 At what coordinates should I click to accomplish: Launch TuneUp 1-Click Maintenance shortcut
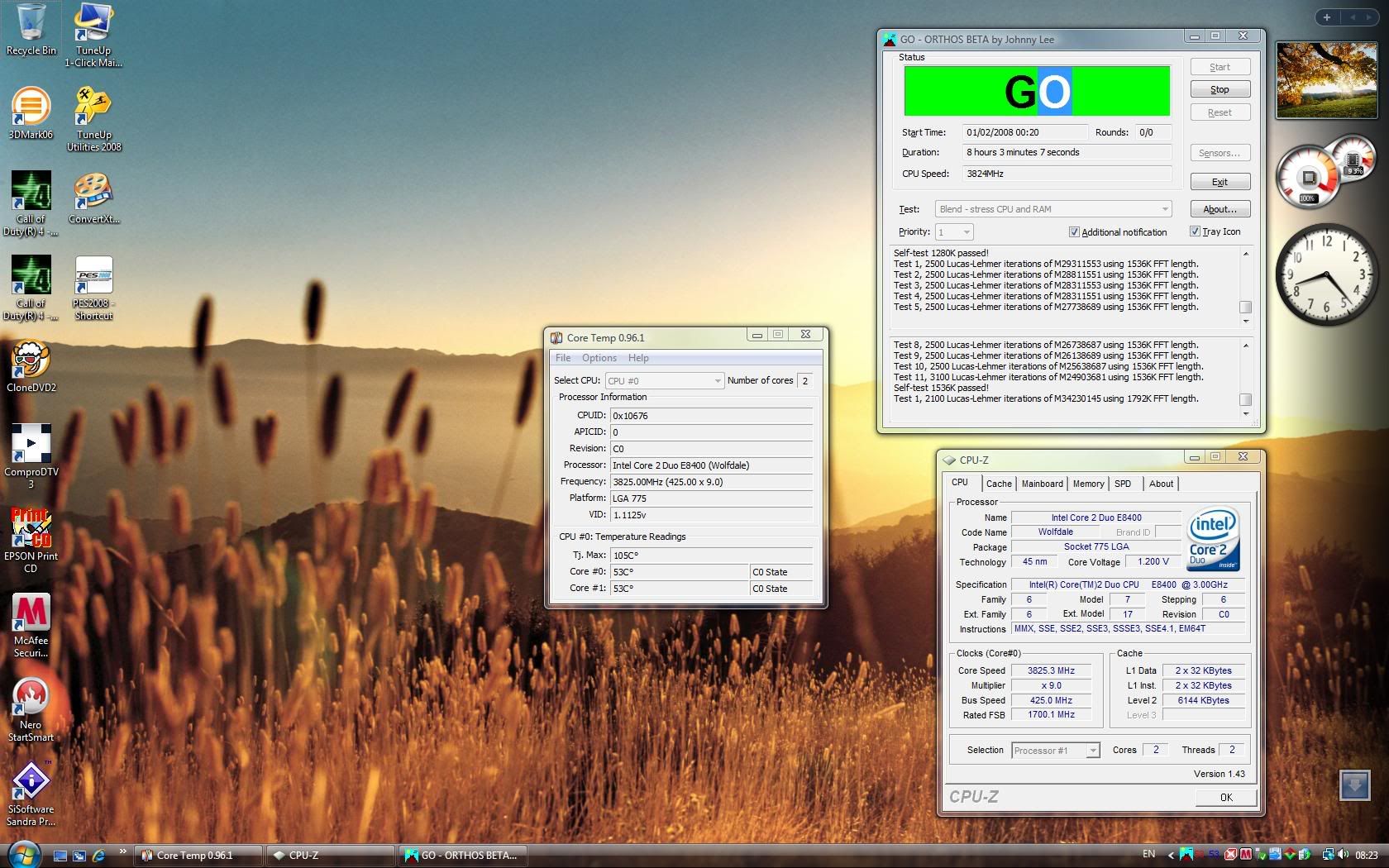point(93,35)
